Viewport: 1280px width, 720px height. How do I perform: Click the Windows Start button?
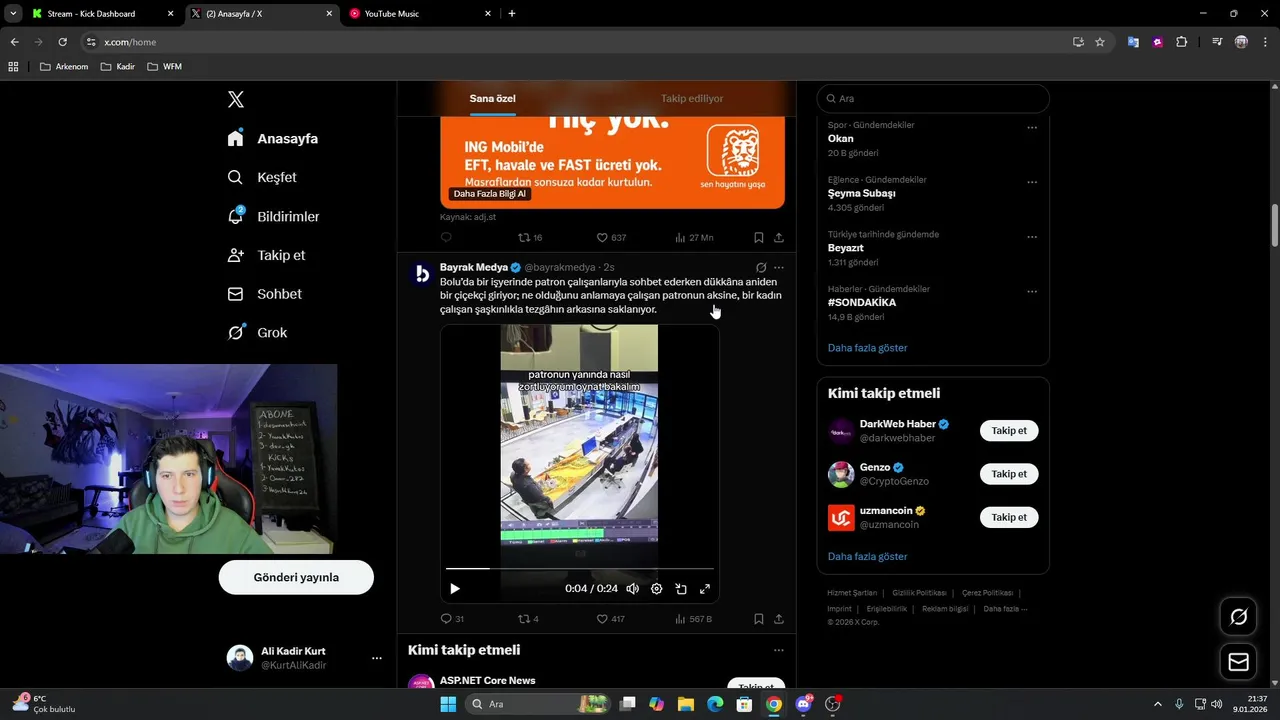click(448, 704)
